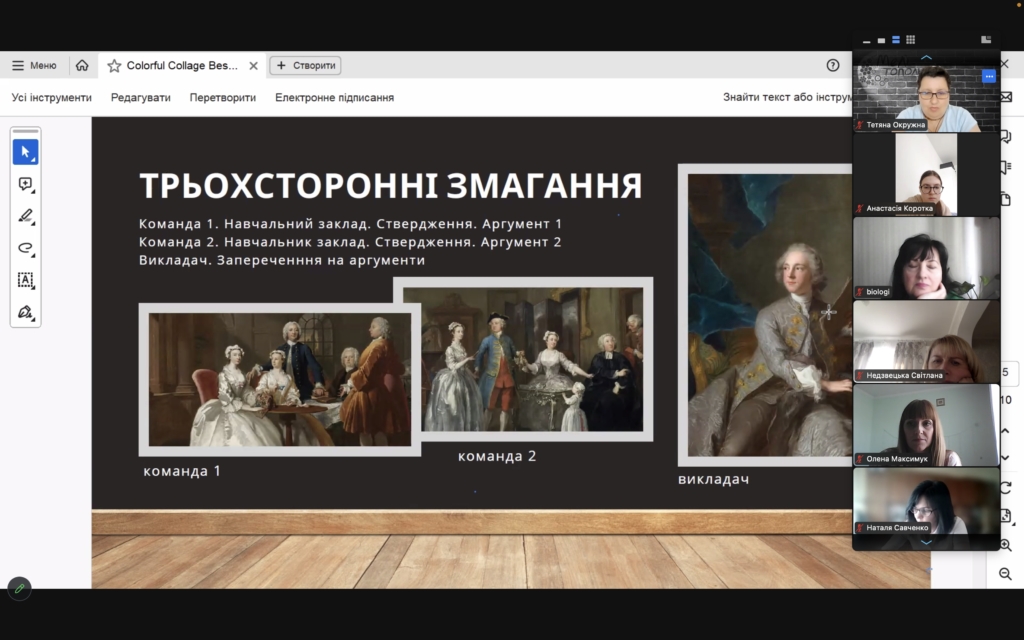Screen dimensions: 1024x640
Task: Switch to the Colorful Collage Bes... tab
Action: (182, 65)
